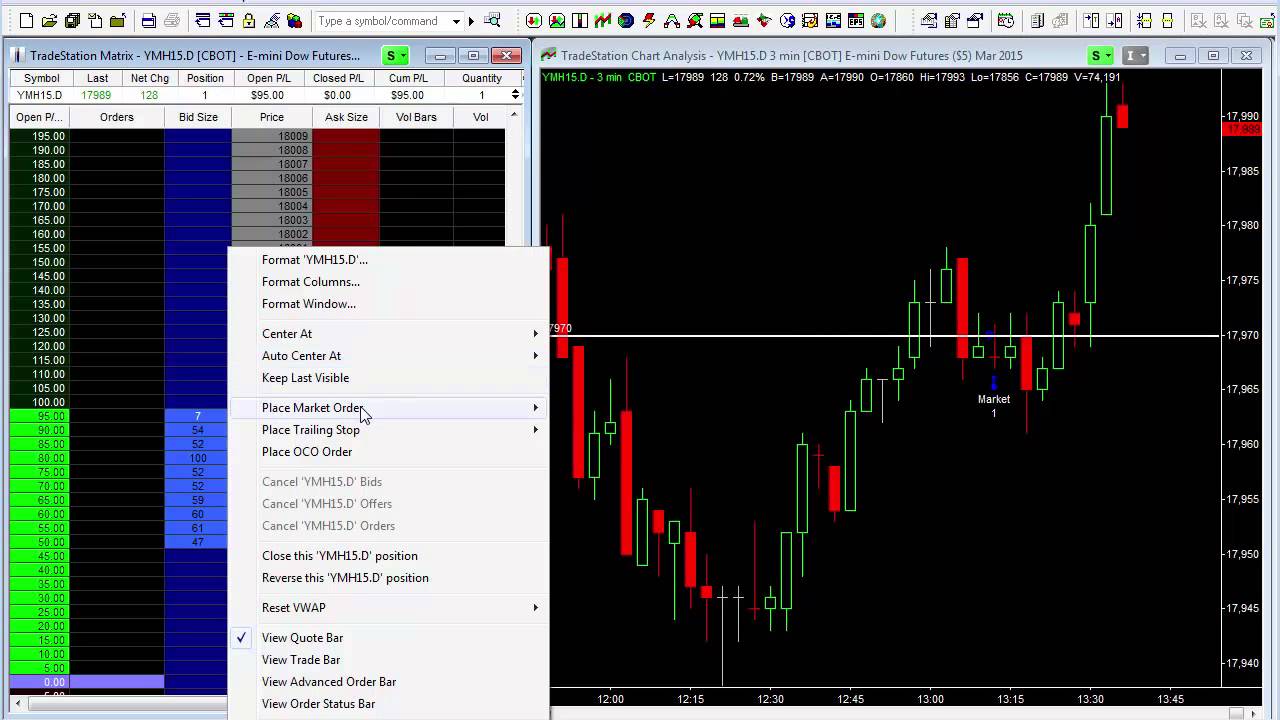Click the symbol lookup magnifier icon
1280x720 pixels.
(492, 21)
